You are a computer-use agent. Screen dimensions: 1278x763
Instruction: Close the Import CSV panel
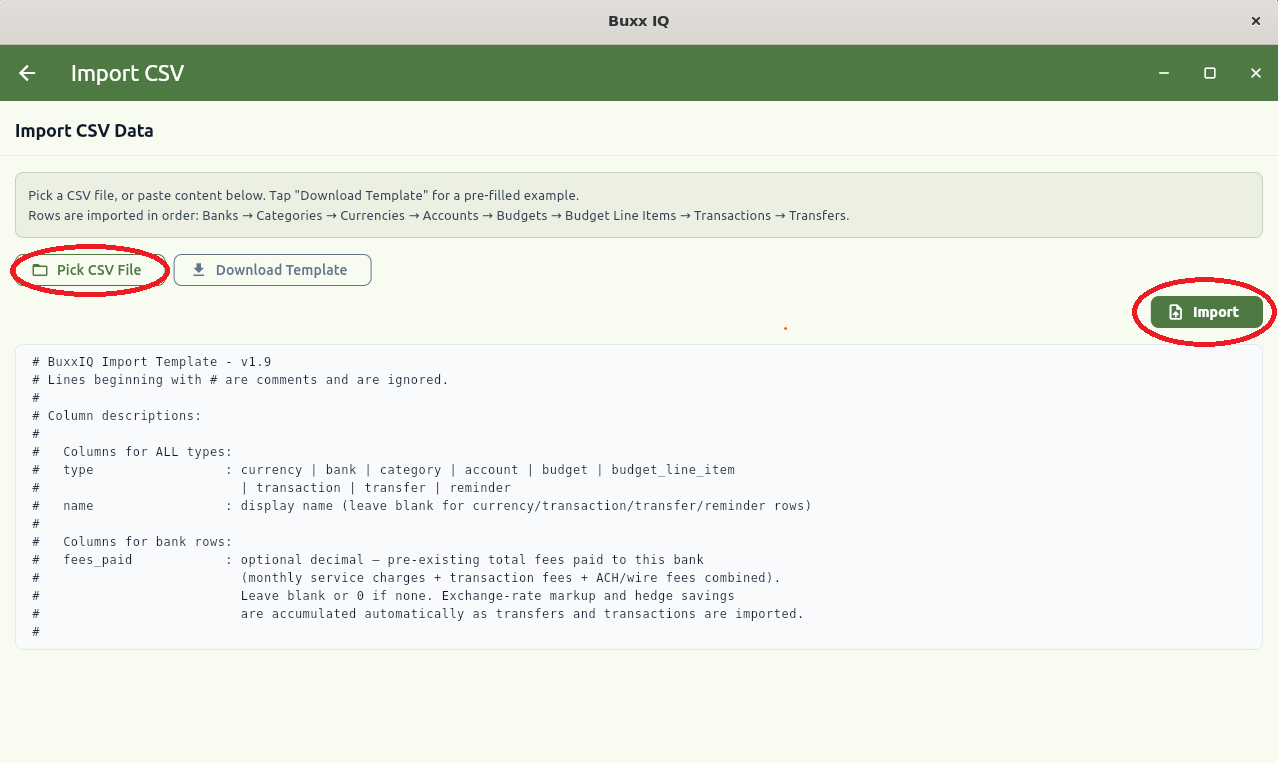(x=1256, y=73)
